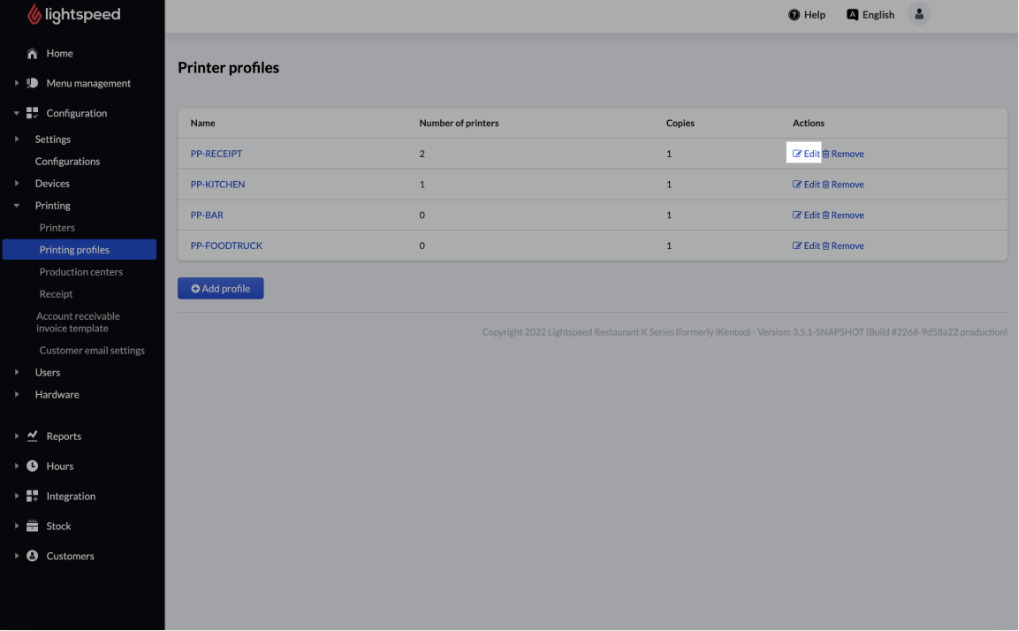Viewport: 1019px width, 631px height.
Task: Edit the PP-RECEIPT printer profile
Action: tap(806, 154)
